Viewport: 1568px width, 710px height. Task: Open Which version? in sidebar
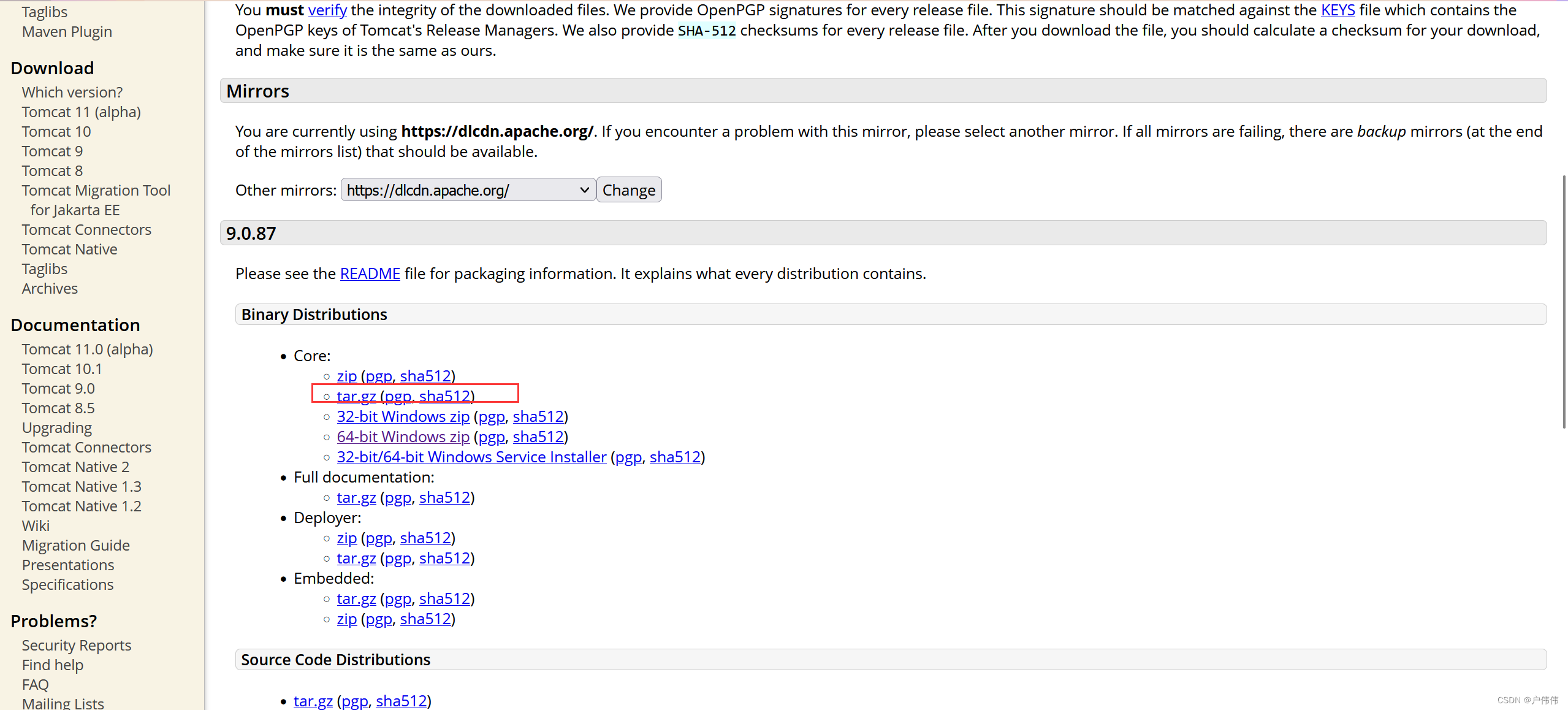(72, 92)
